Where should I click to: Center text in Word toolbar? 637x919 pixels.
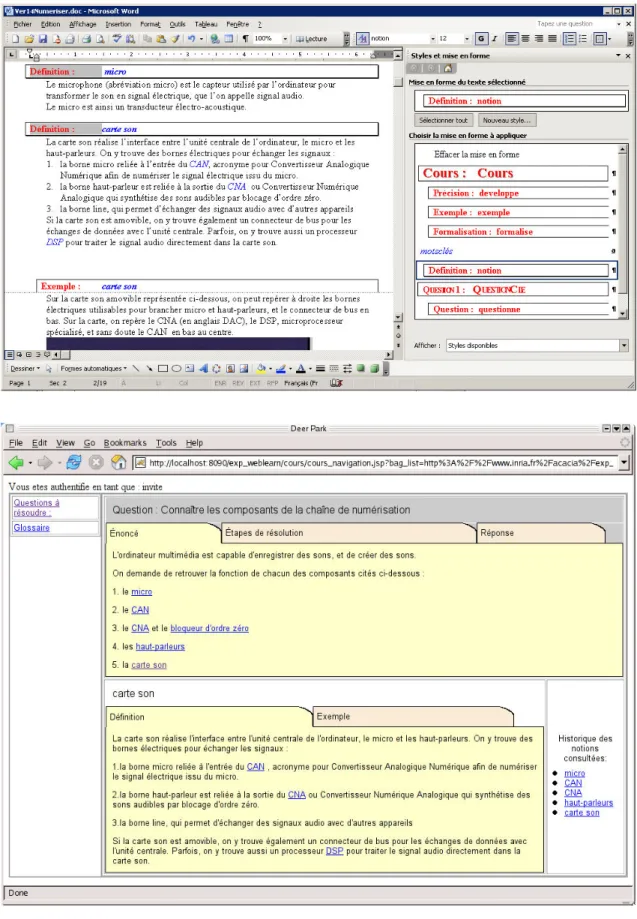tap(526, 39)
